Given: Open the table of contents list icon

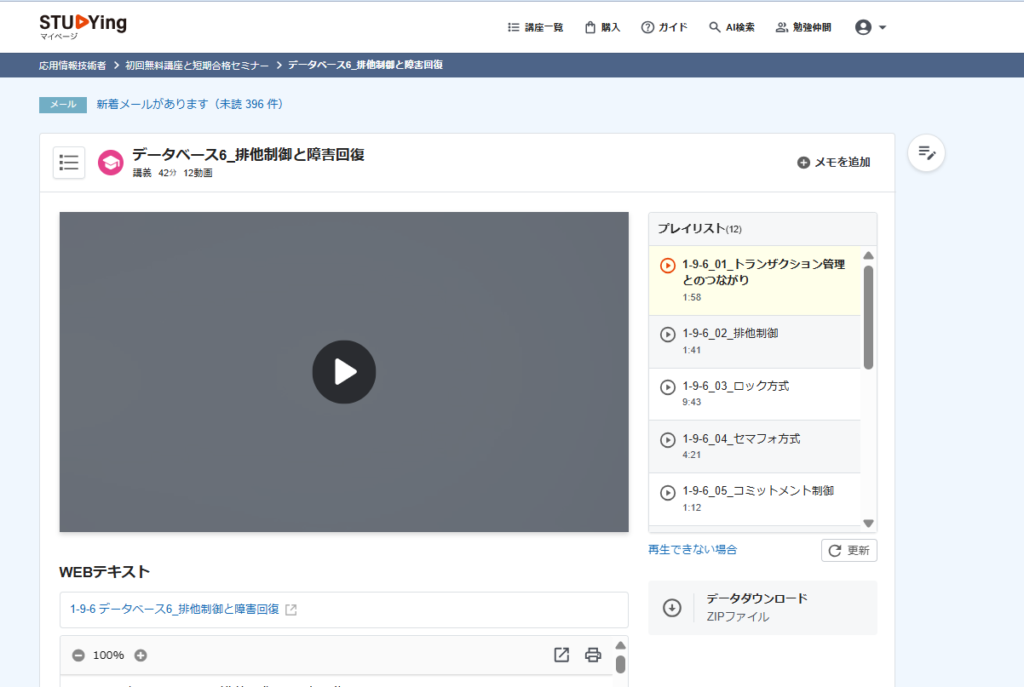Looking at the screenshot, I should pos(69,162).
